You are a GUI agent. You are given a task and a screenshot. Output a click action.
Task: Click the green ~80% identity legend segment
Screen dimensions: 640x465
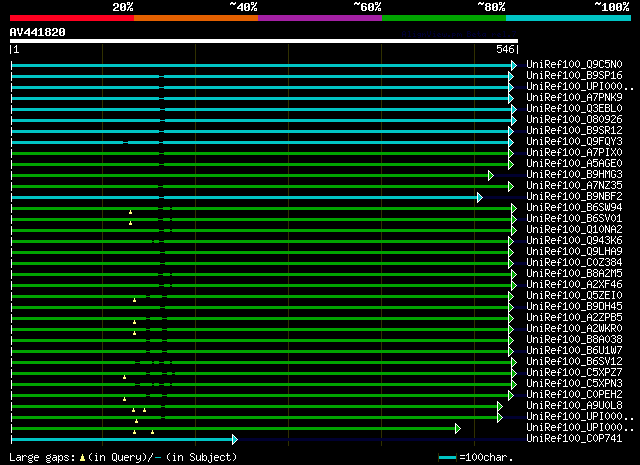444,18
